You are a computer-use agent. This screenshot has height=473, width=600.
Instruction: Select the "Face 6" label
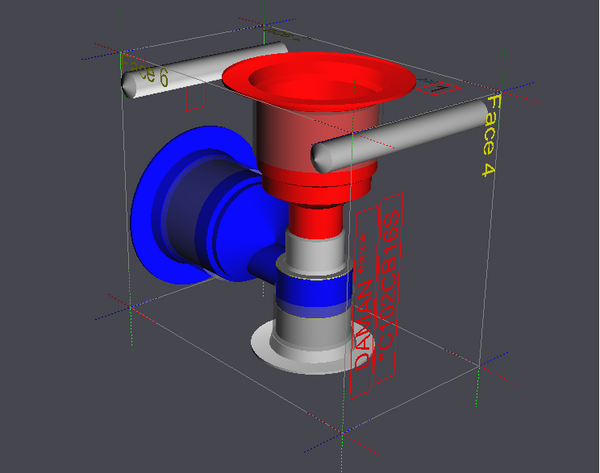144,71
